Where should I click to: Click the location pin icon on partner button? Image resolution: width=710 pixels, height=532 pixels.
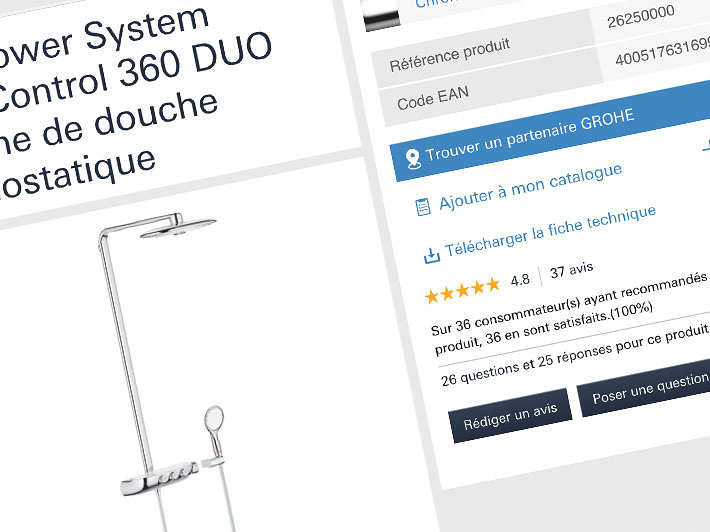click(413, 159)
